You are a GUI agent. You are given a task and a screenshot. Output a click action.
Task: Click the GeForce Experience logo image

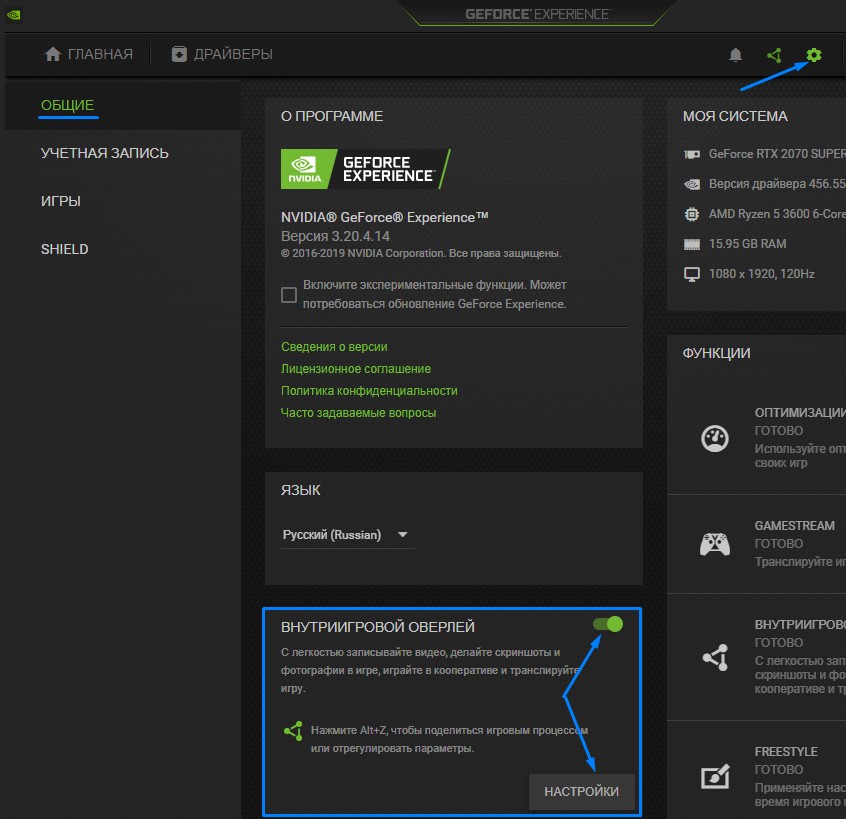(366, 169)
